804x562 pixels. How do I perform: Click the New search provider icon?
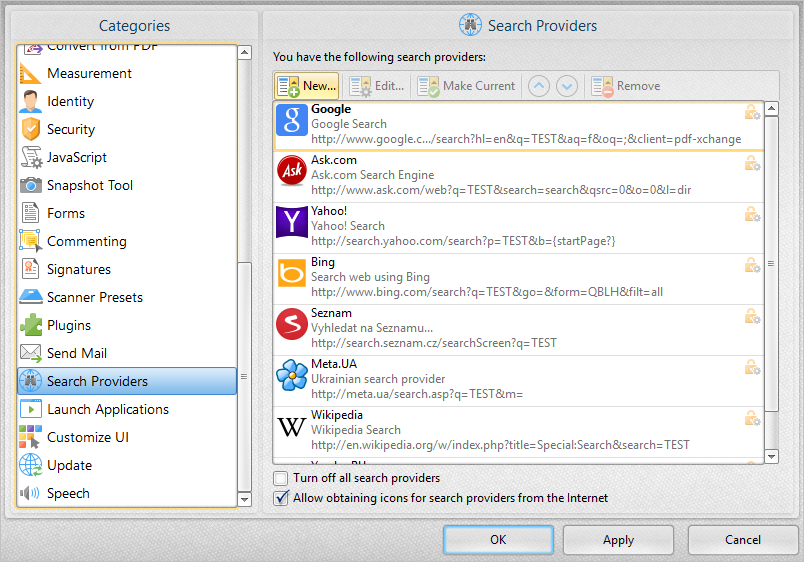click(288, 86)
